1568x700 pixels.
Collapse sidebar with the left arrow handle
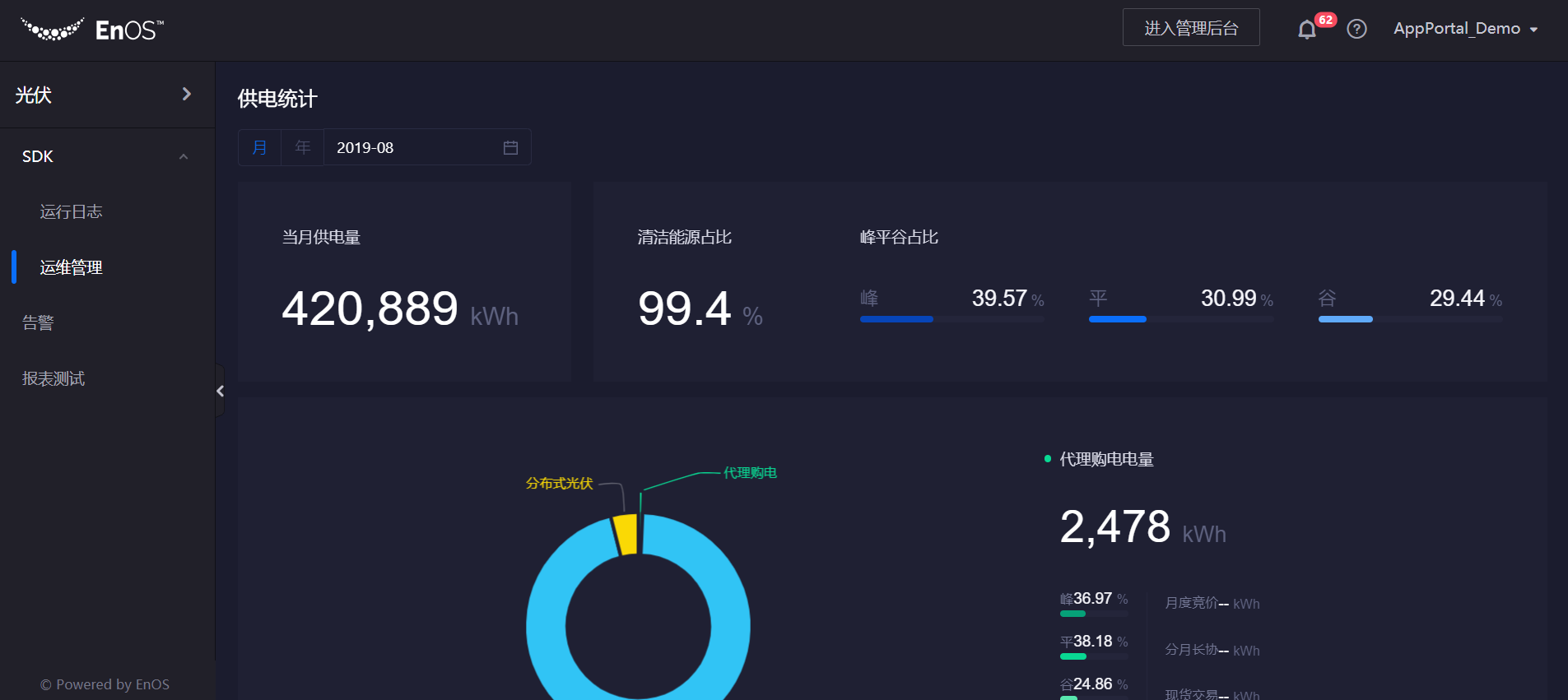(220, 392)
